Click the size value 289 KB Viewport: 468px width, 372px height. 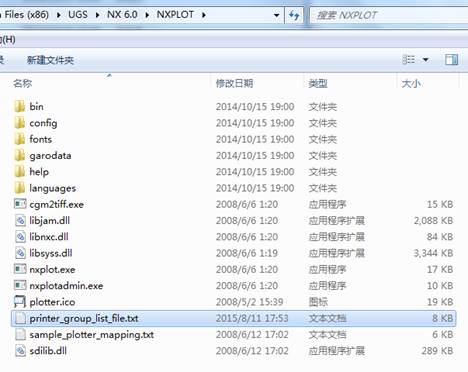coord(437,351)
